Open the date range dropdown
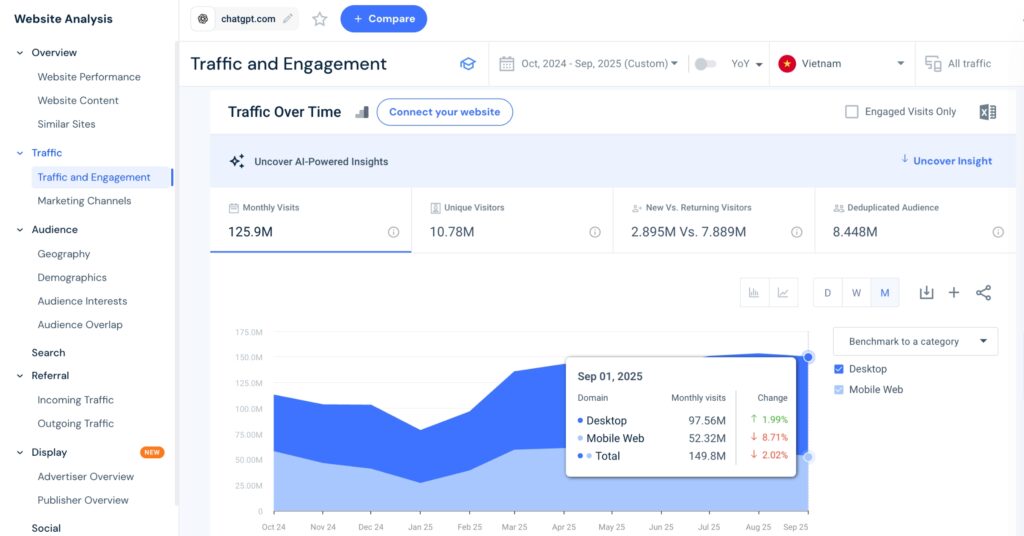 (590, 64)
